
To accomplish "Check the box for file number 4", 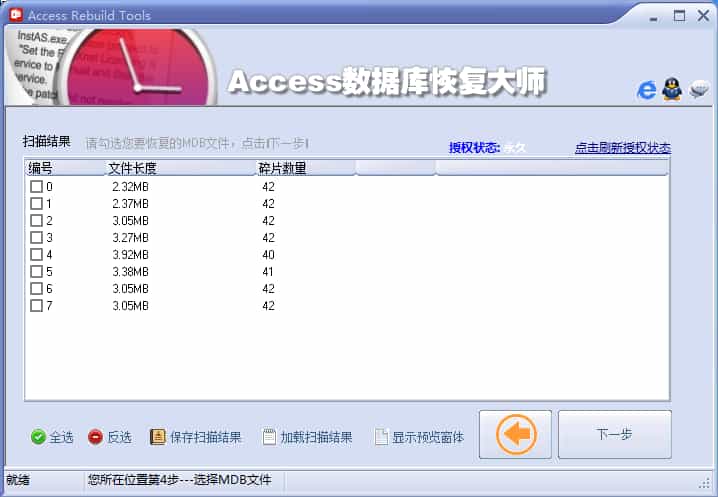I will (x=36, y=254).
